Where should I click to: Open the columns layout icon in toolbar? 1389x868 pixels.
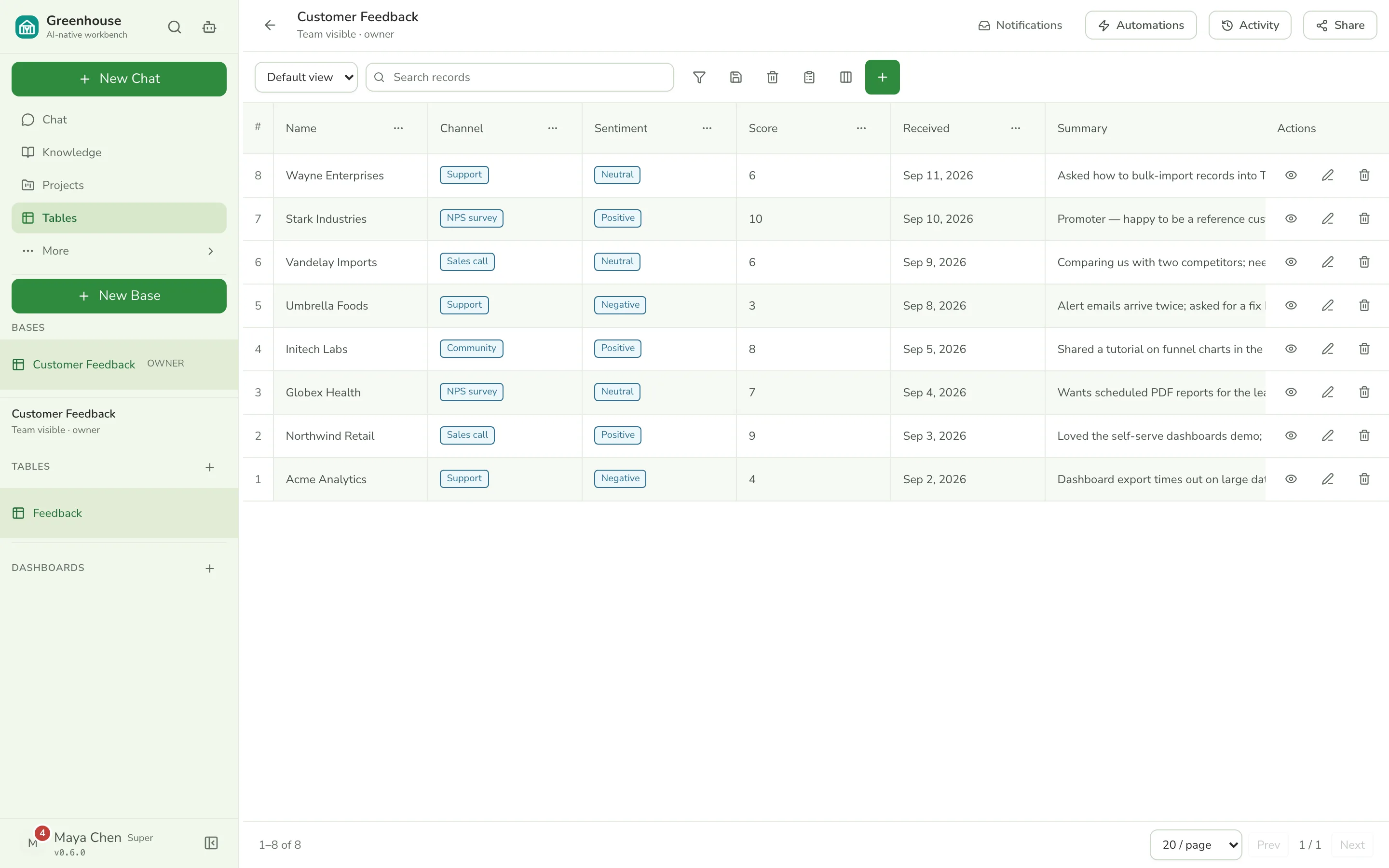[x=845, y=77]
